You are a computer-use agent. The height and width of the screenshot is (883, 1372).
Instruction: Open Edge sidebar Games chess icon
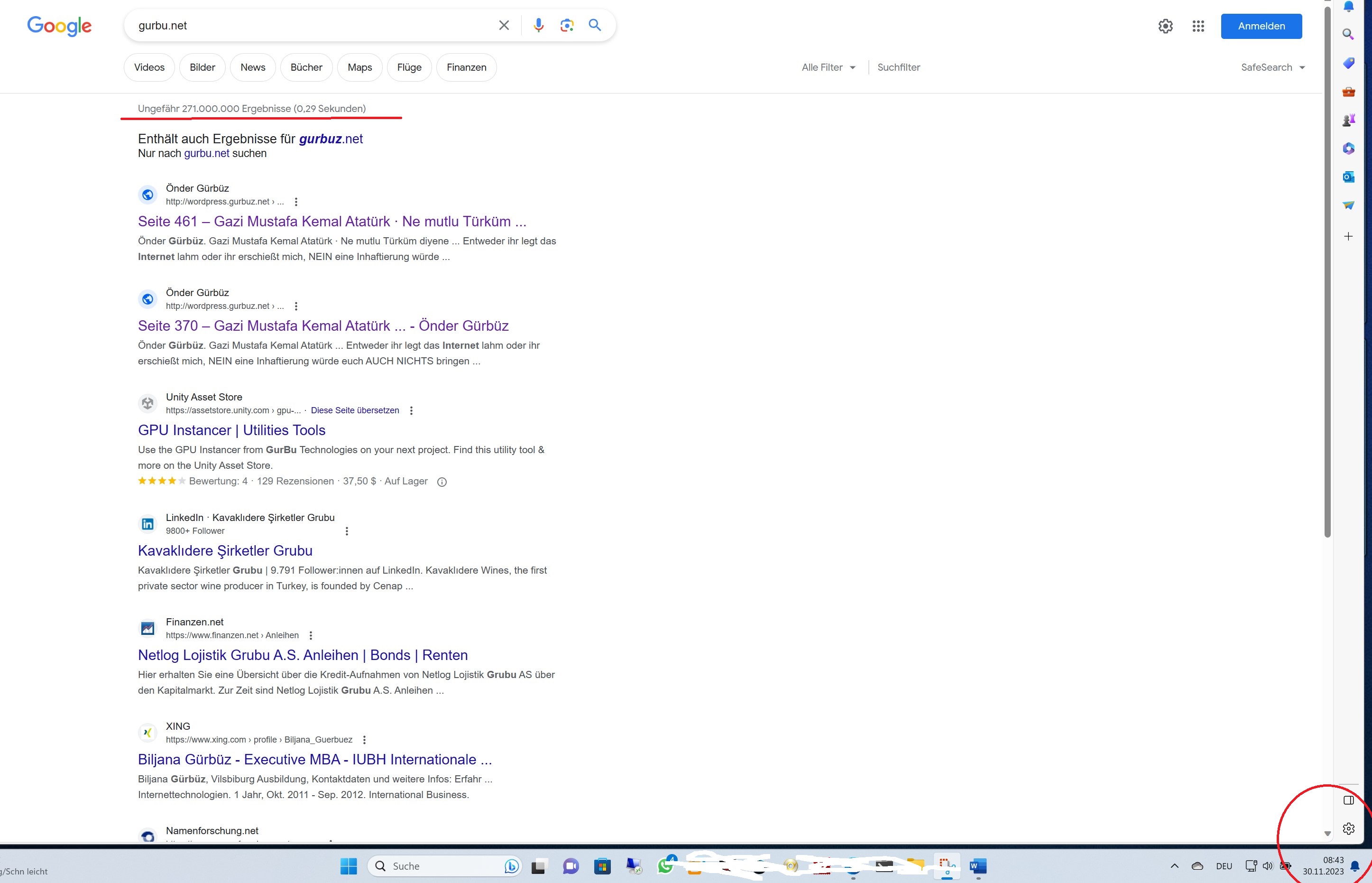click(x=1348, y=120)
